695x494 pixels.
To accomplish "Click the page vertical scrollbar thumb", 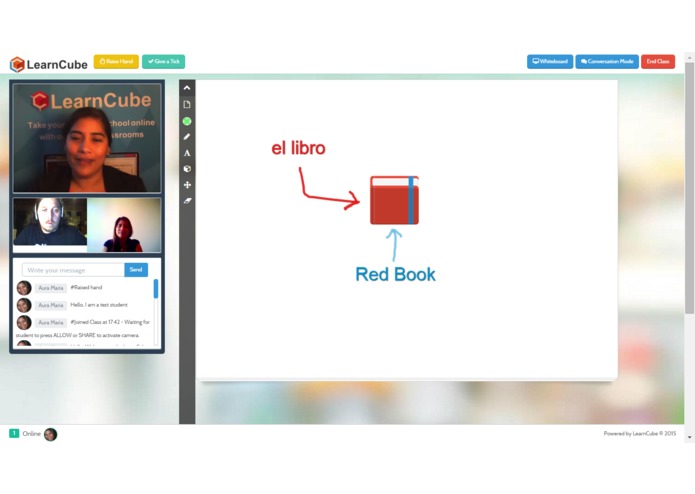I will 689,188.
